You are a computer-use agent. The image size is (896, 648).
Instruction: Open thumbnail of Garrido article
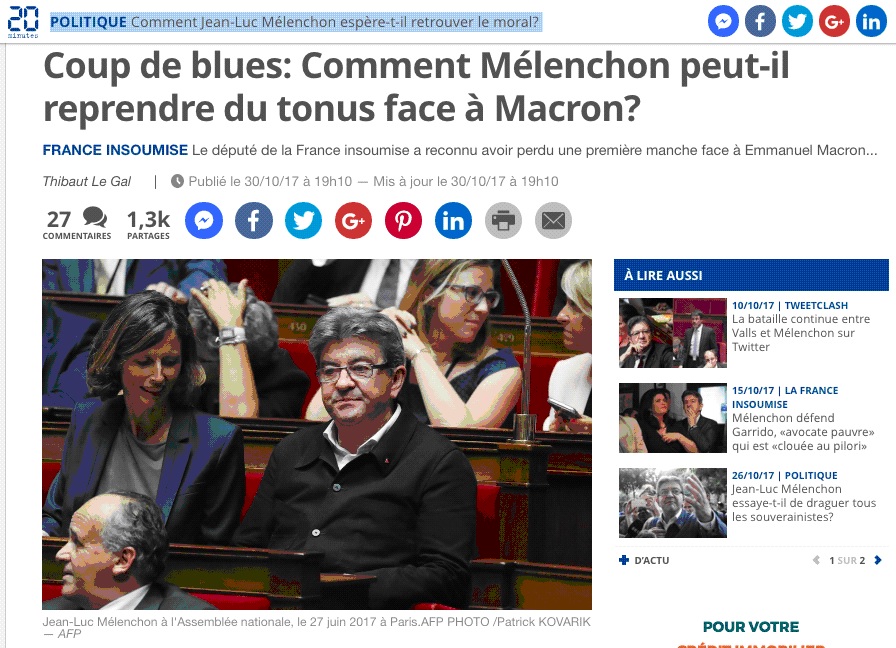[673, 418]
